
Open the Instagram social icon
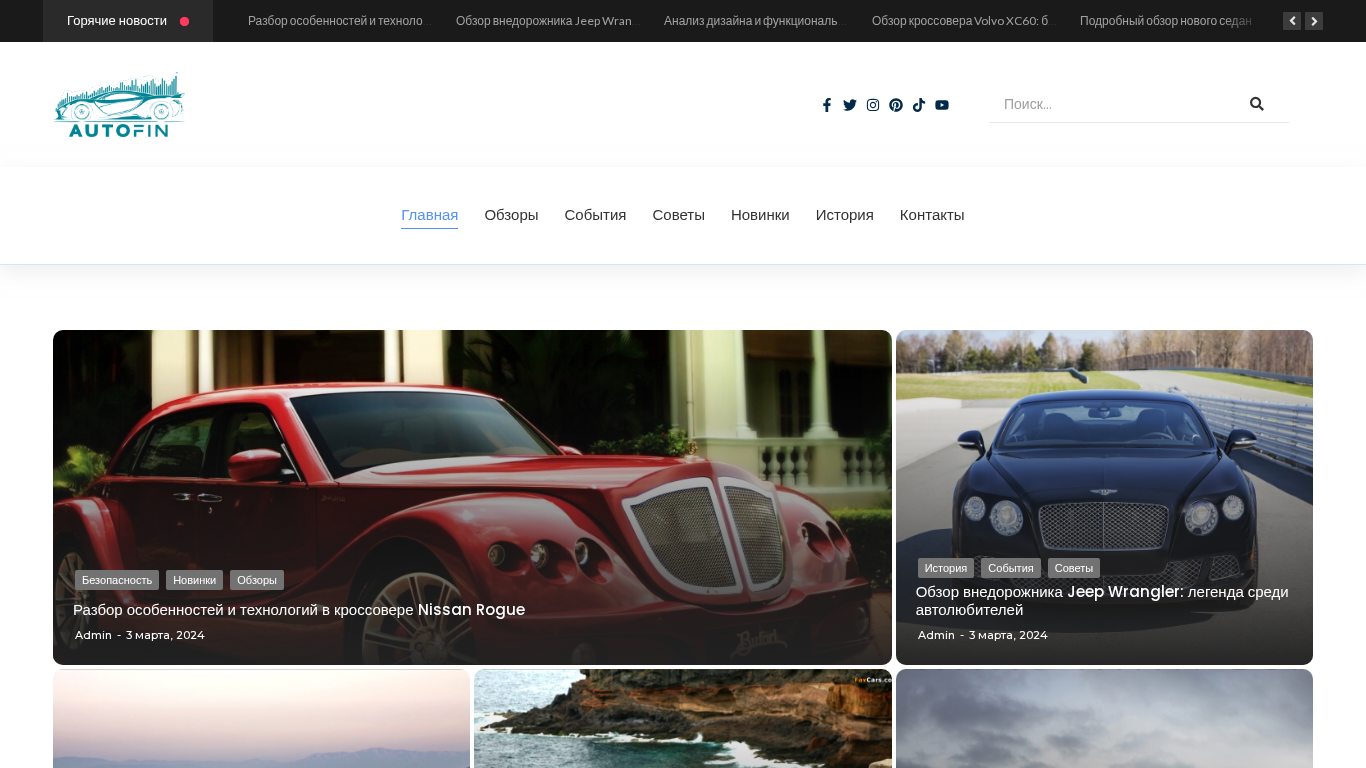tap(873, 105)
